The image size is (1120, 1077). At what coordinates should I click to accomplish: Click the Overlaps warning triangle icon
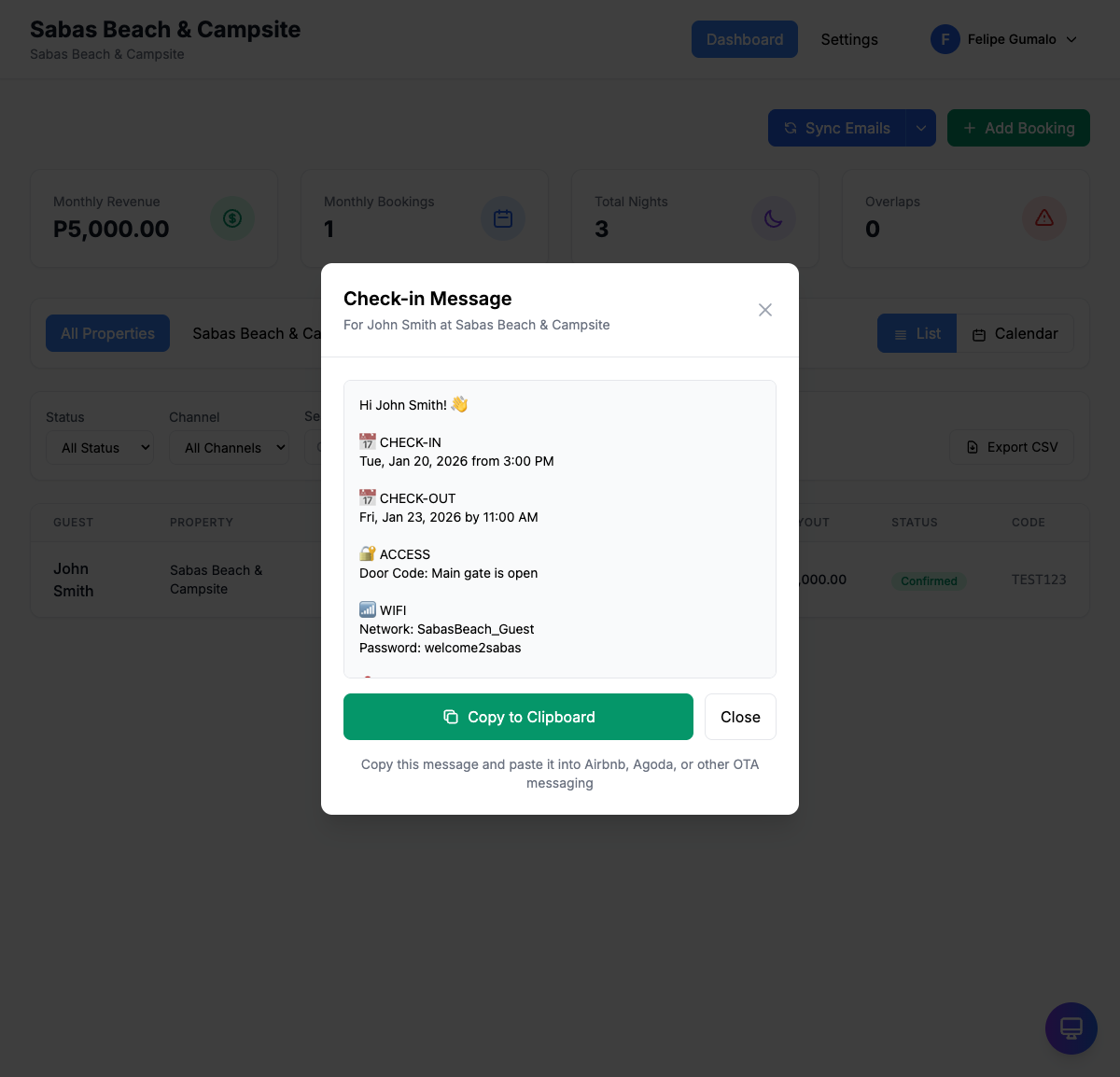pos(1044,218)
